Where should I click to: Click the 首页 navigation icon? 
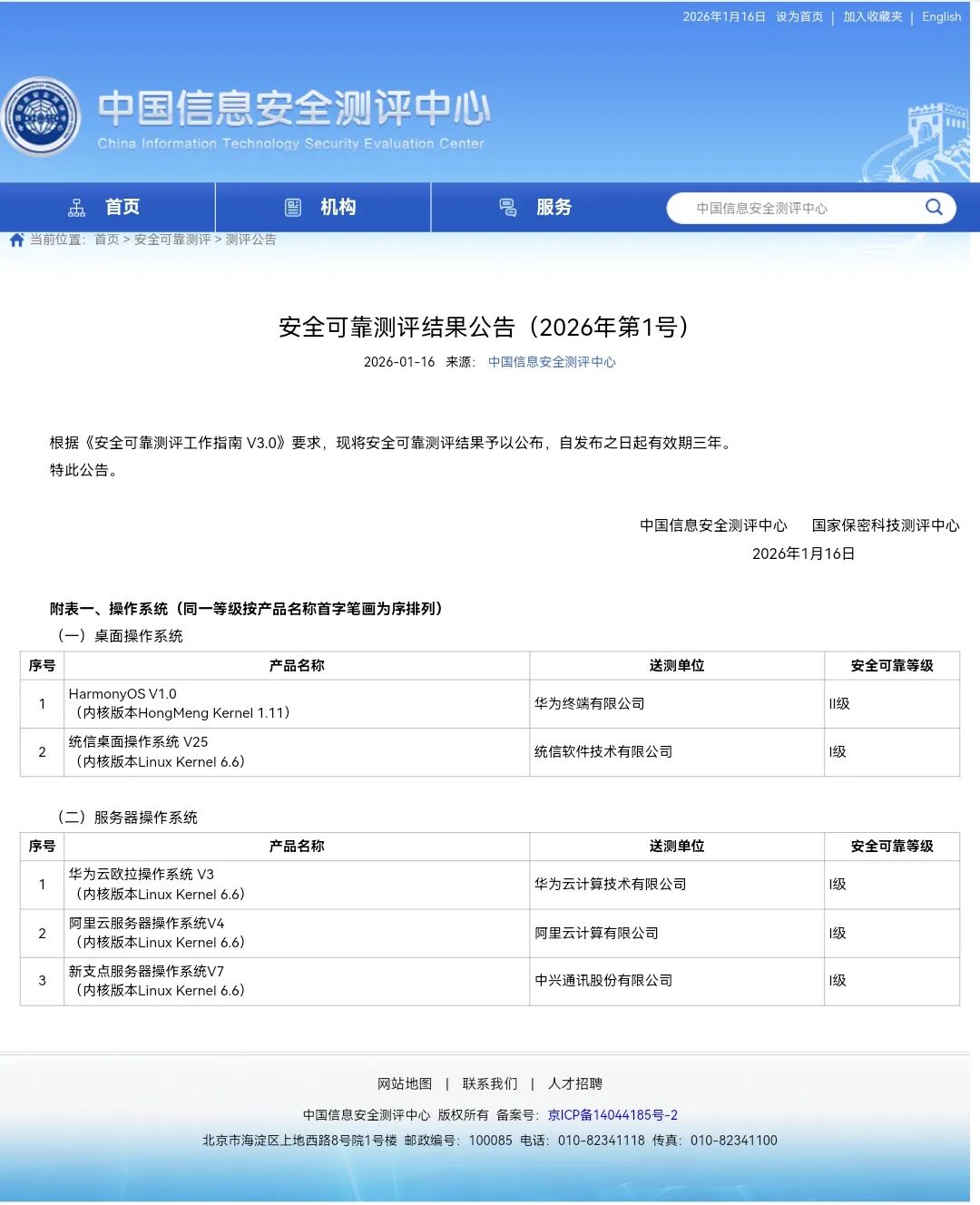(x=77, y=208)
